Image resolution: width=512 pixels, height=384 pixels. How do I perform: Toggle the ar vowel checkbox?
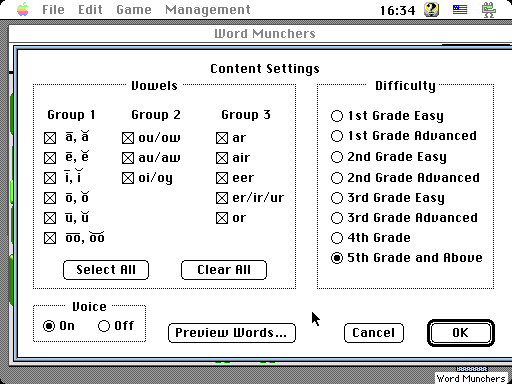[x=222, y=138]
